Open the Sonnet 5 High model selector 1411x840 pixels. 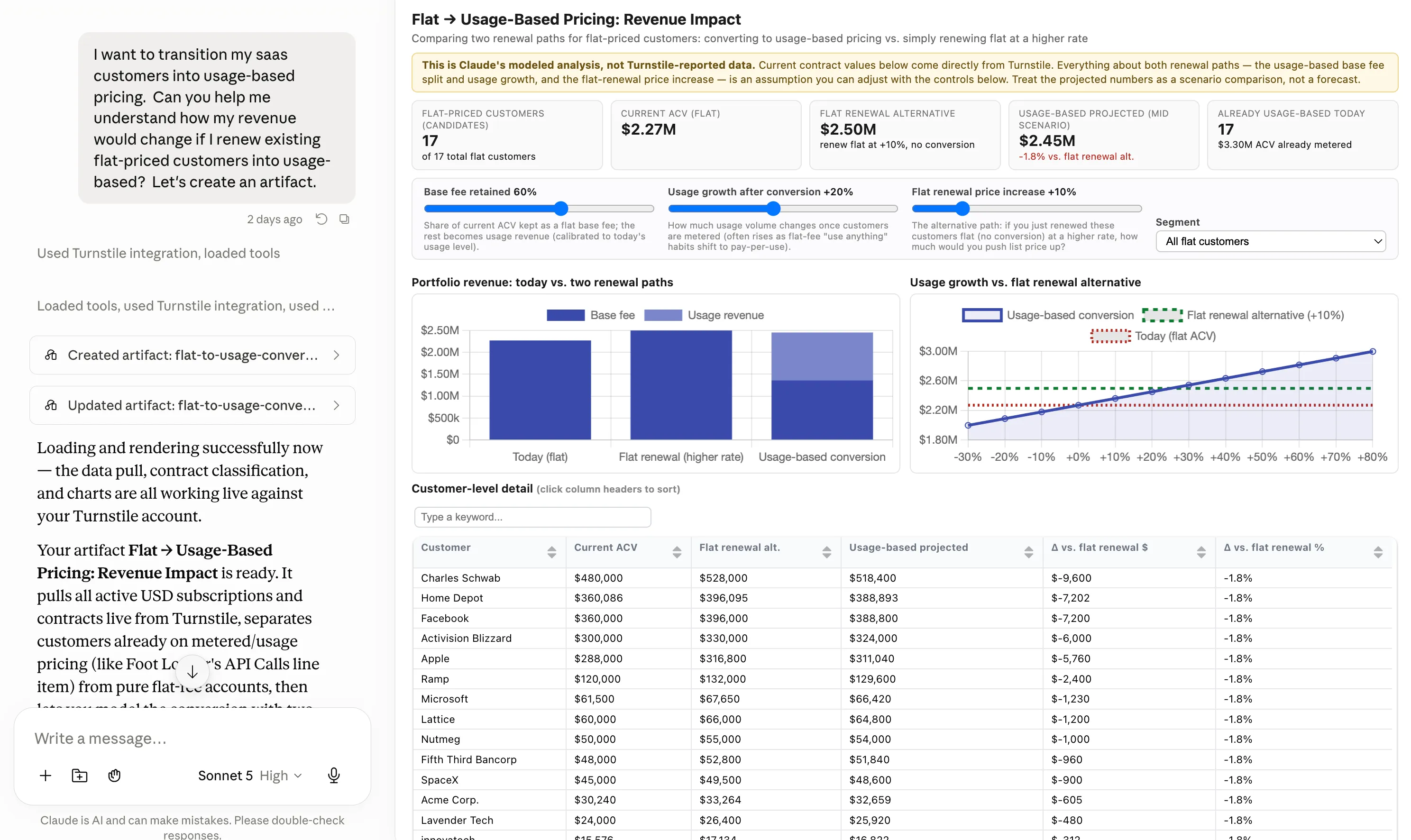coord(249,776)
